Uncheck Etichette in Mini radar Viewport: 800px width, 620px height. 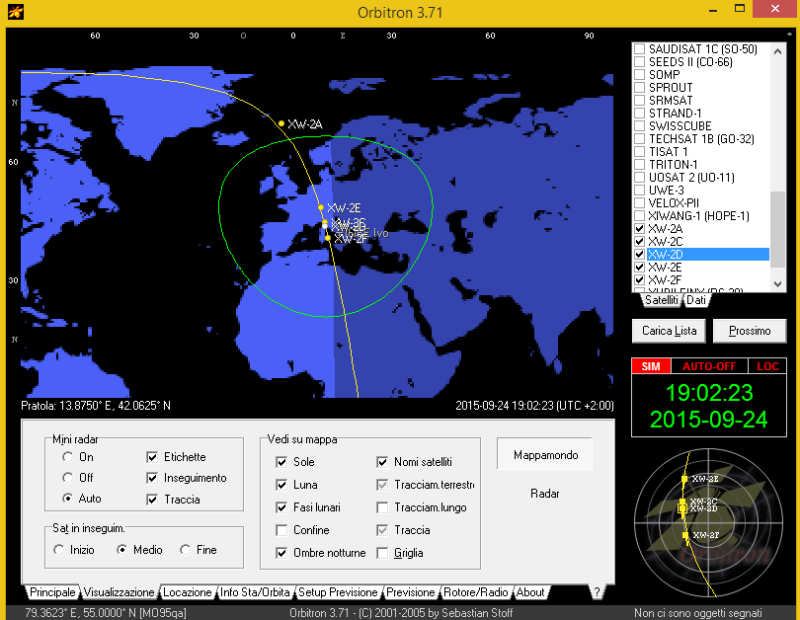pyautogui.click(x=152, y=457)
